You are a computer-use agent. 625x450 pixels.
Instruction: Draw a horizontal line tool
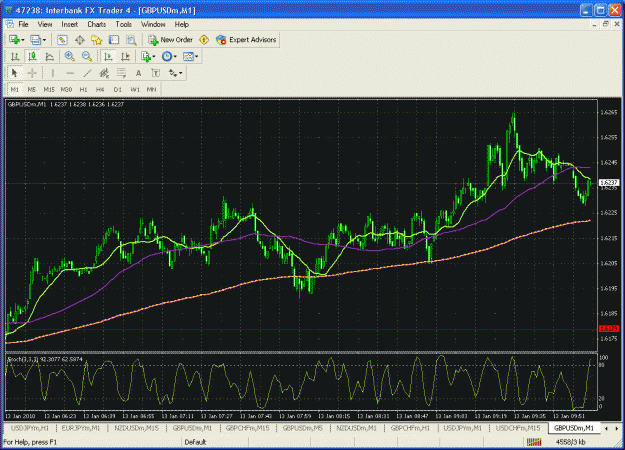(x=70, y=73)
